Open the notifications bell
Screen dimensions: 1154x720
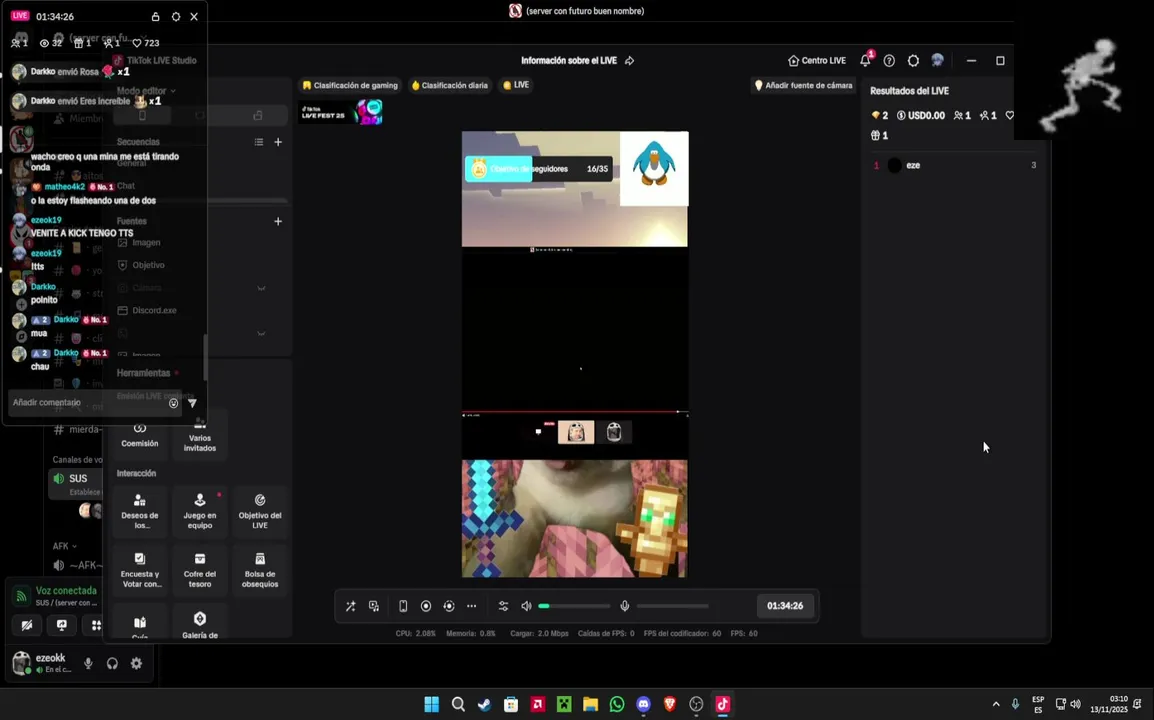(x=866, y=60)
